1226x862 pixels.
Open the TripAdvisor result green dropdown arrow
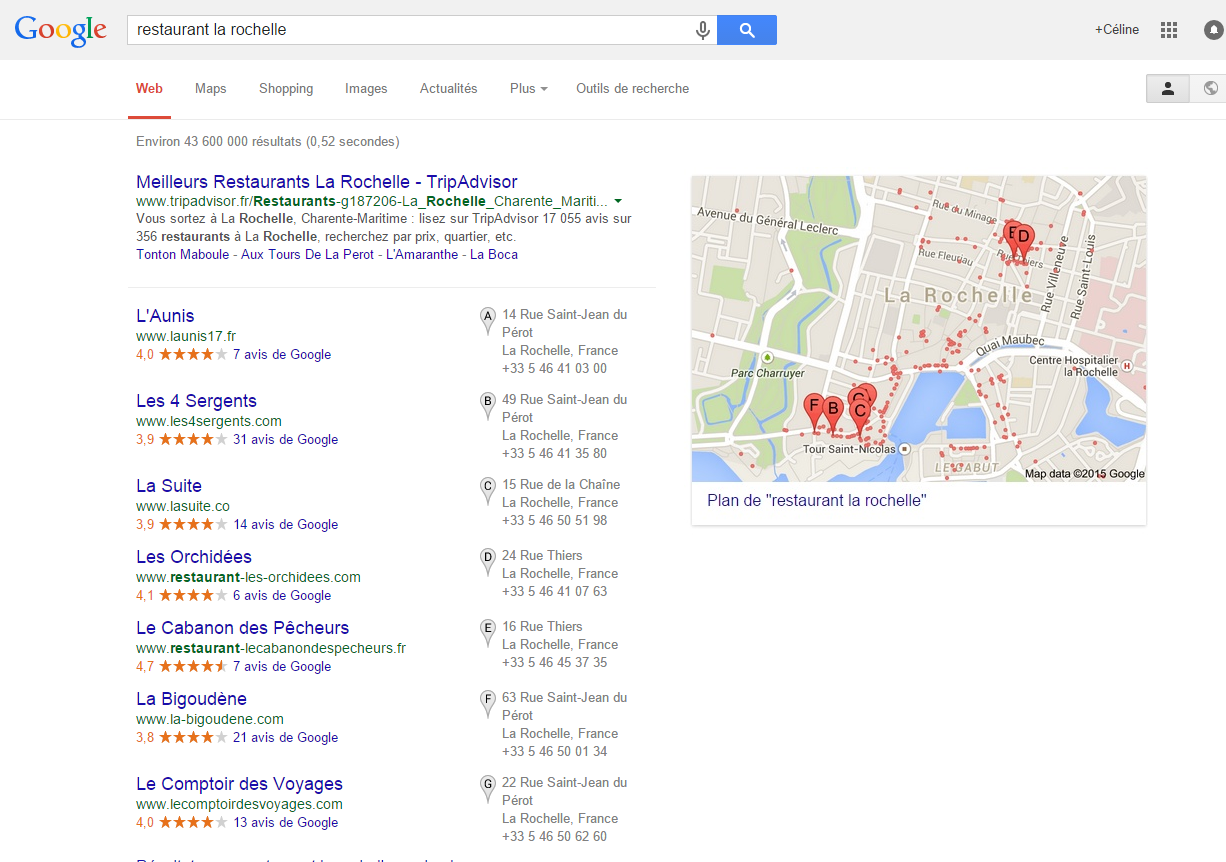[x=618, y=201]
